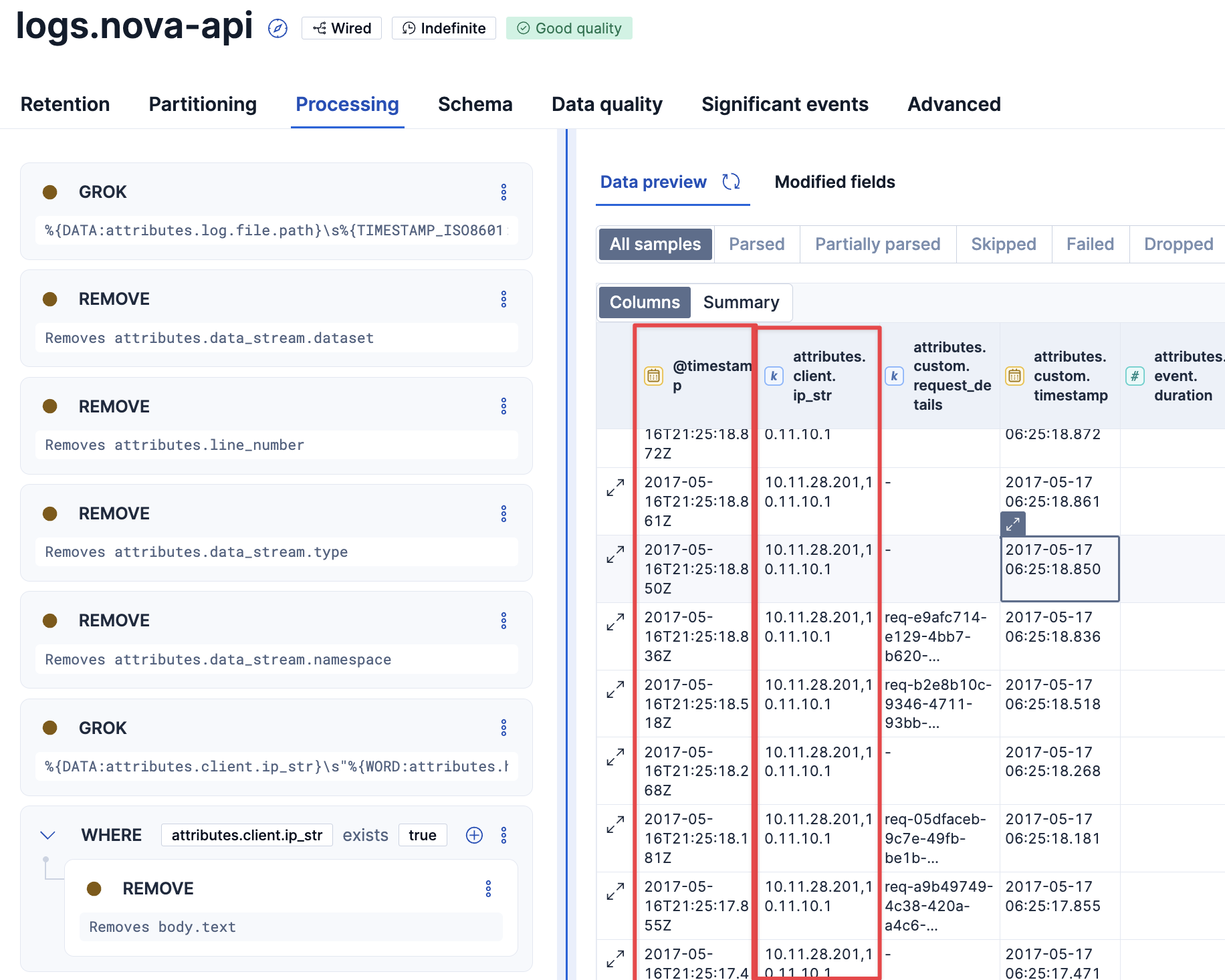
Task: Click request cell 'req-05dfaceb-9c7e-49fb-be1b-...'
Action: (939, 838)
